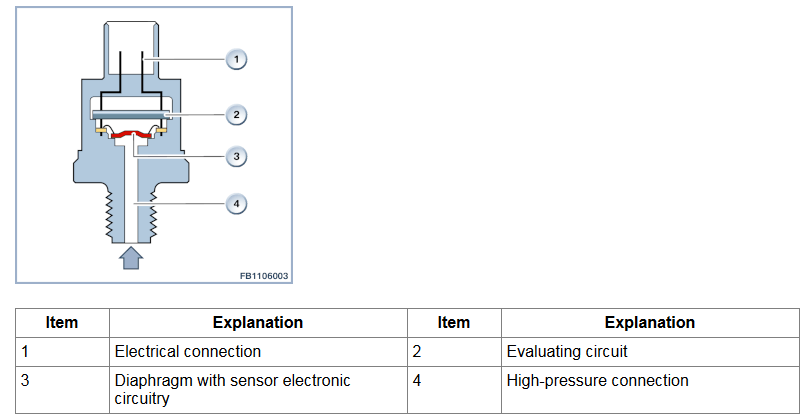Viewport: 809px width, 420px height.
Task: Click the second 'Item' column header
Action: (454, 323)
